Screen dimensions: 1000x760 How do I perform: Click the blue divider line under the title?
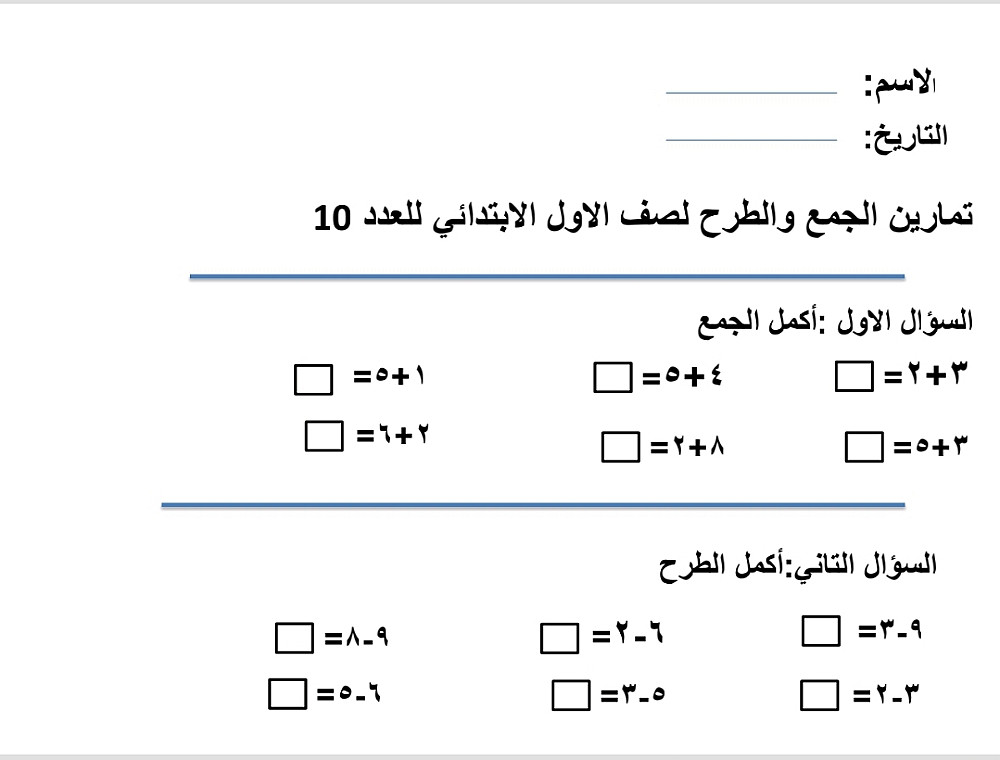pyautogui.click(x=547, y=276)
